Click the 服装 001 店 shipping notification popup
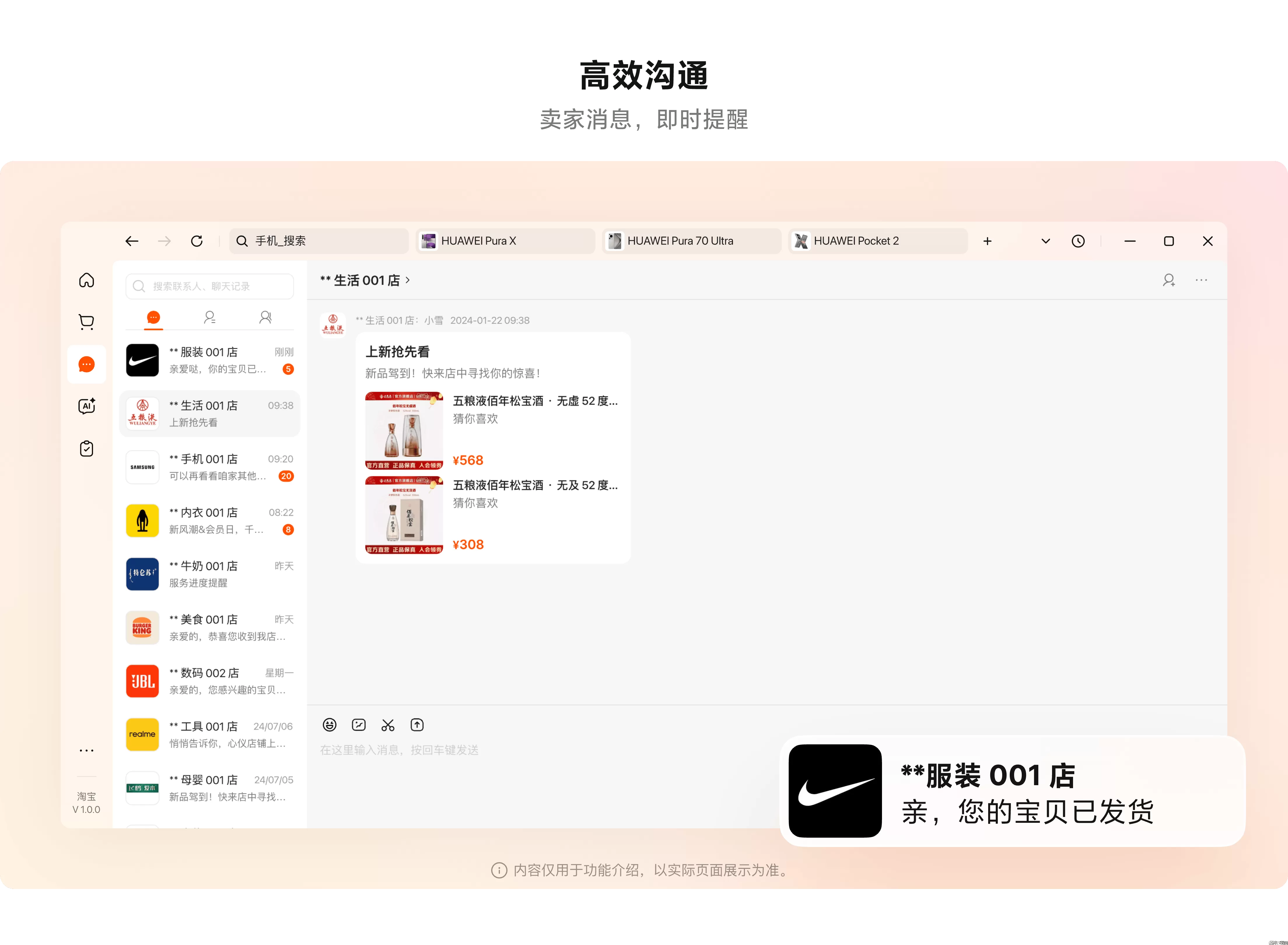This screenshot has width=1288, height=945. coord(1012,791)
